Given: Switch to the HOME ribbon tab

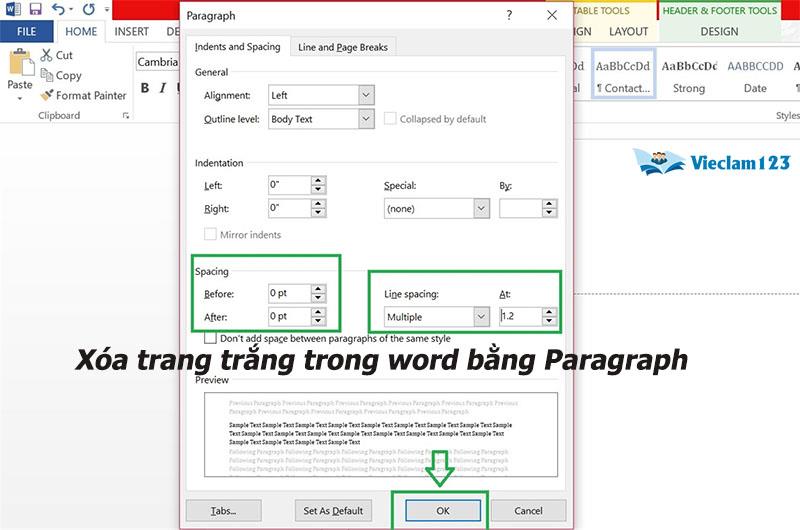Looking at the screenshot, I should (x=81, y=31).
